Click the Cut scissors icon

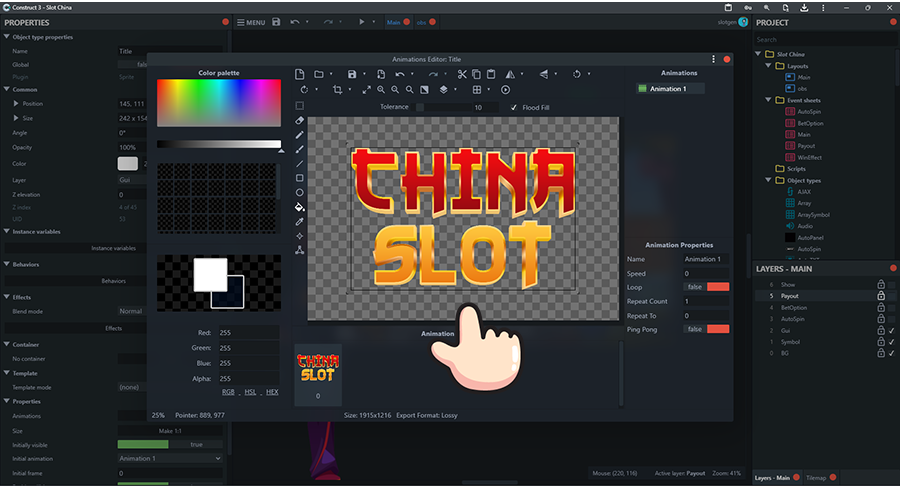pyautogui.click(x=461, y=74)
